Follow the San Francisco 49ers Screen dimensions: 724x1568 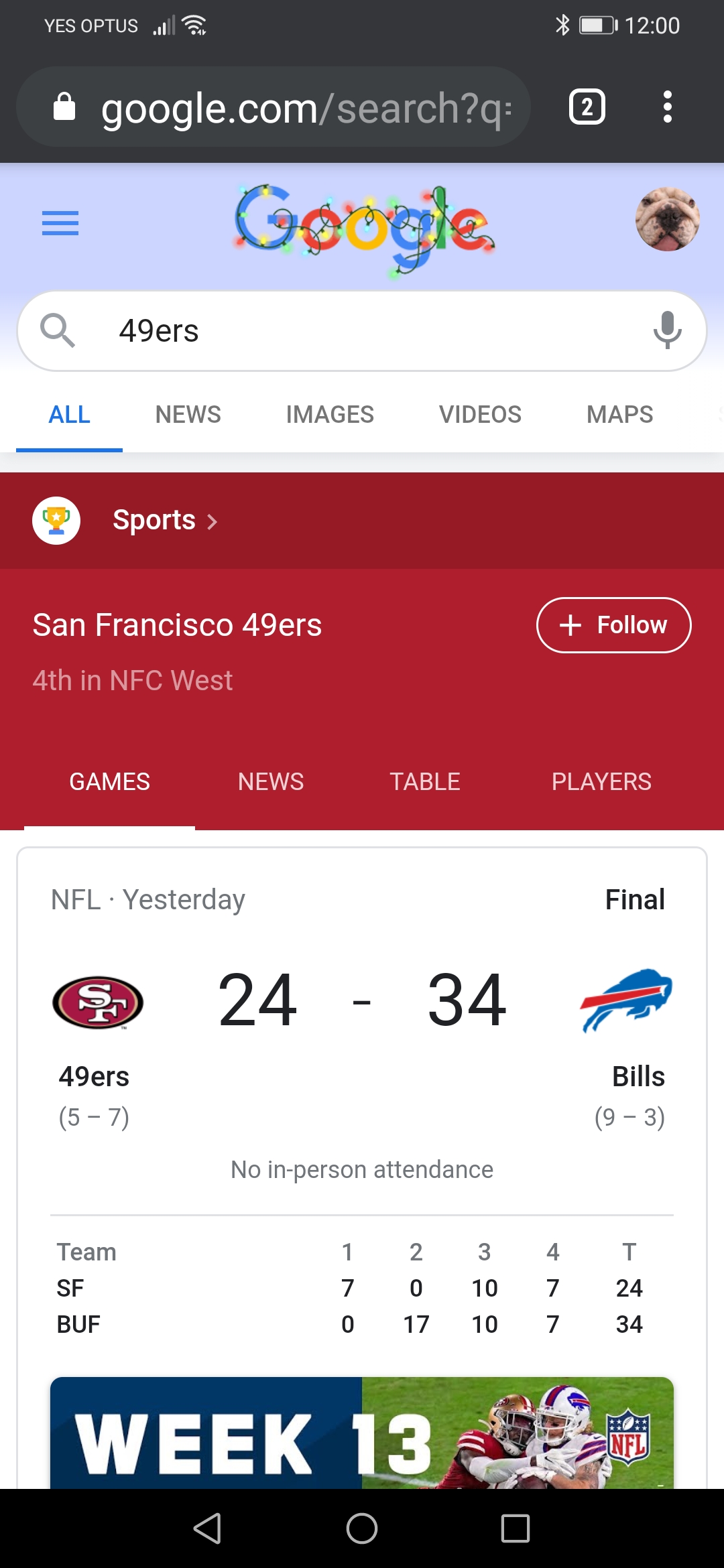(613, 625)
